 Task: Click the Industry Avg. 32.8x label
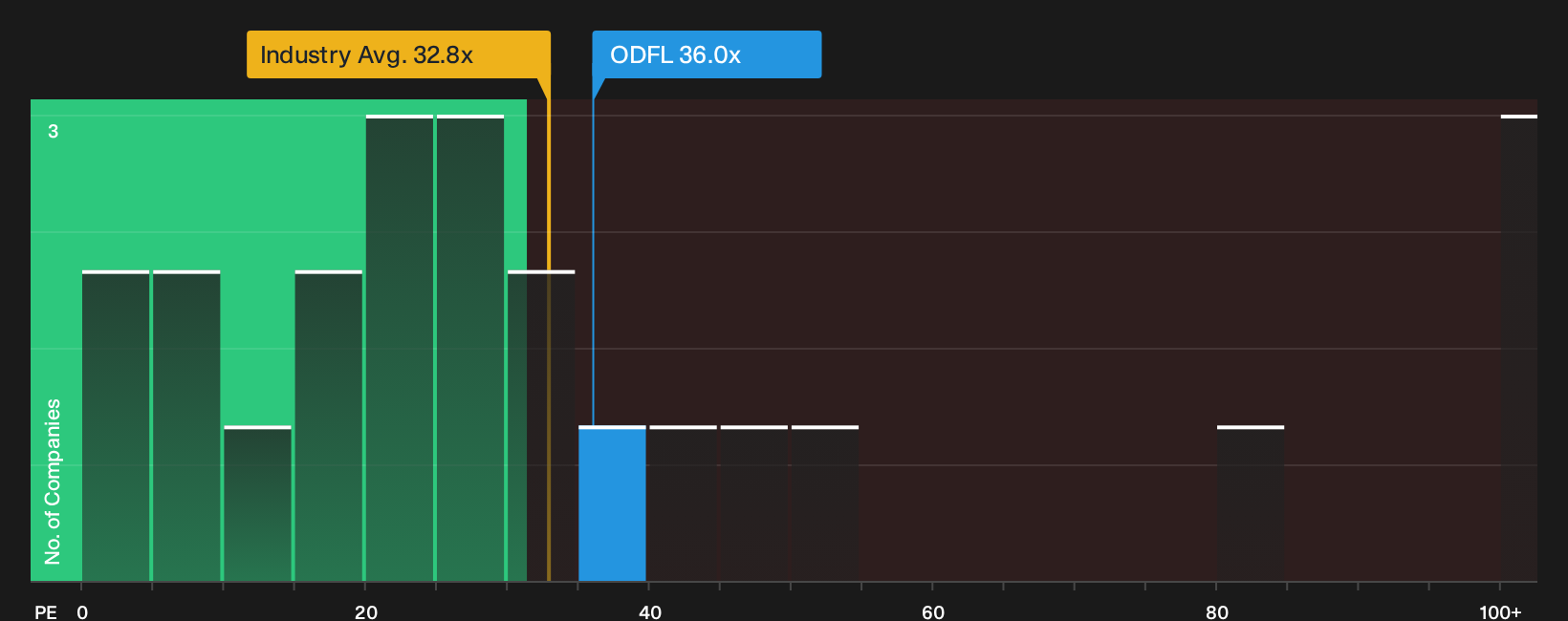tap(398, 54)
